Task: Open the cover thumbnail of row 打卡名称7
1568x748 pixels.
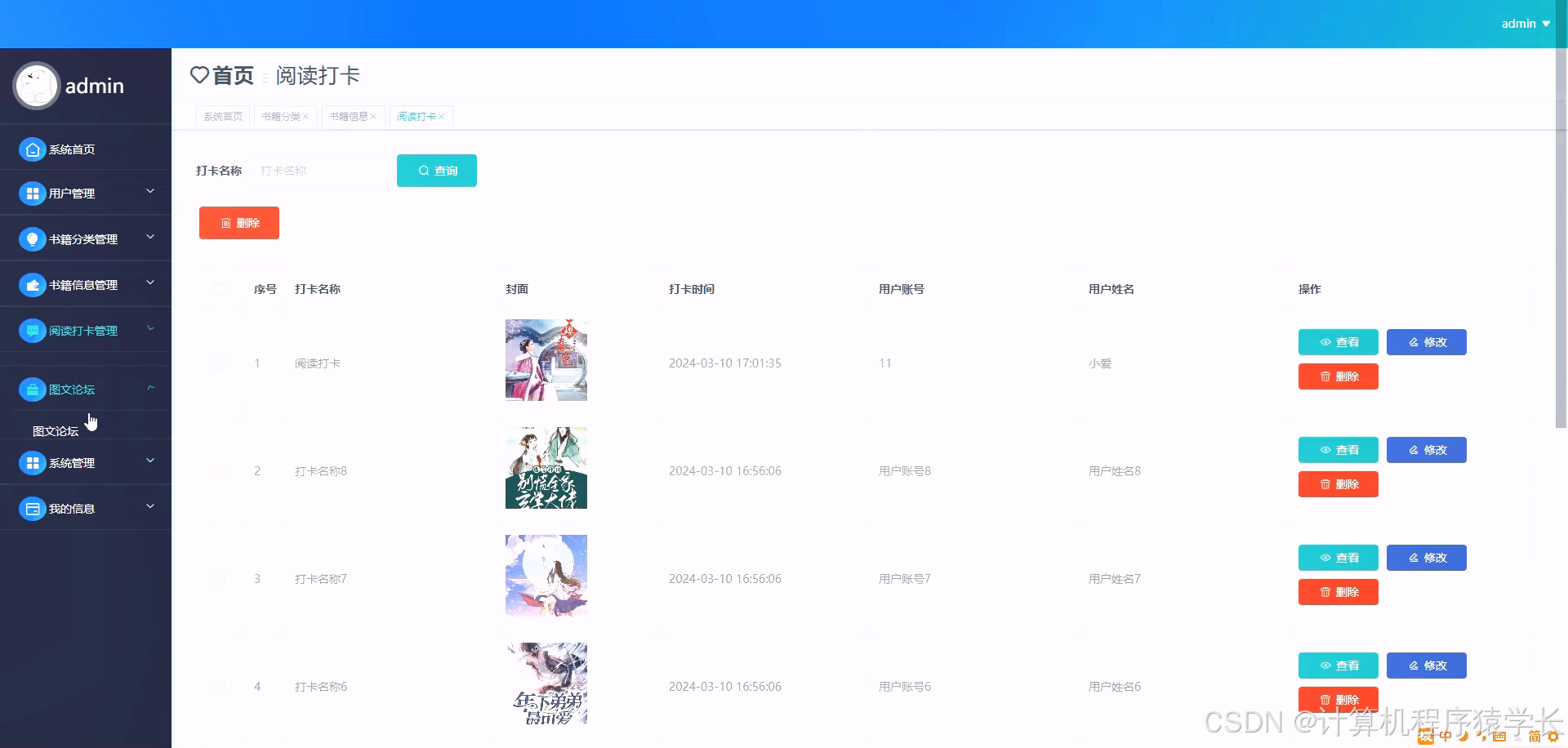Action: pyautogui.click(x=546, y=576)
